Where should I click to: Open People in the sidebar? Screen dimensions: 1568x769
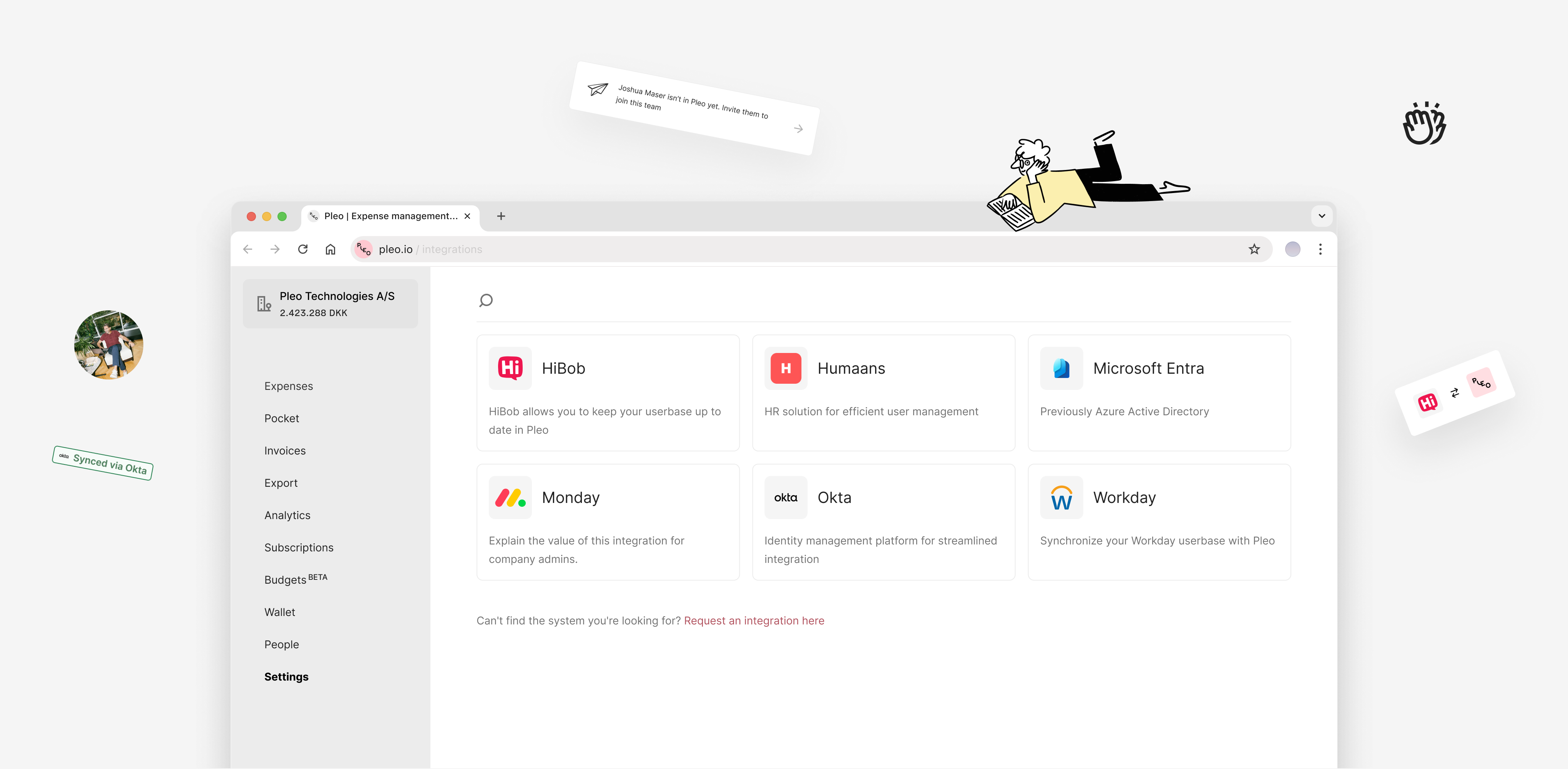[x=282, y=644]
